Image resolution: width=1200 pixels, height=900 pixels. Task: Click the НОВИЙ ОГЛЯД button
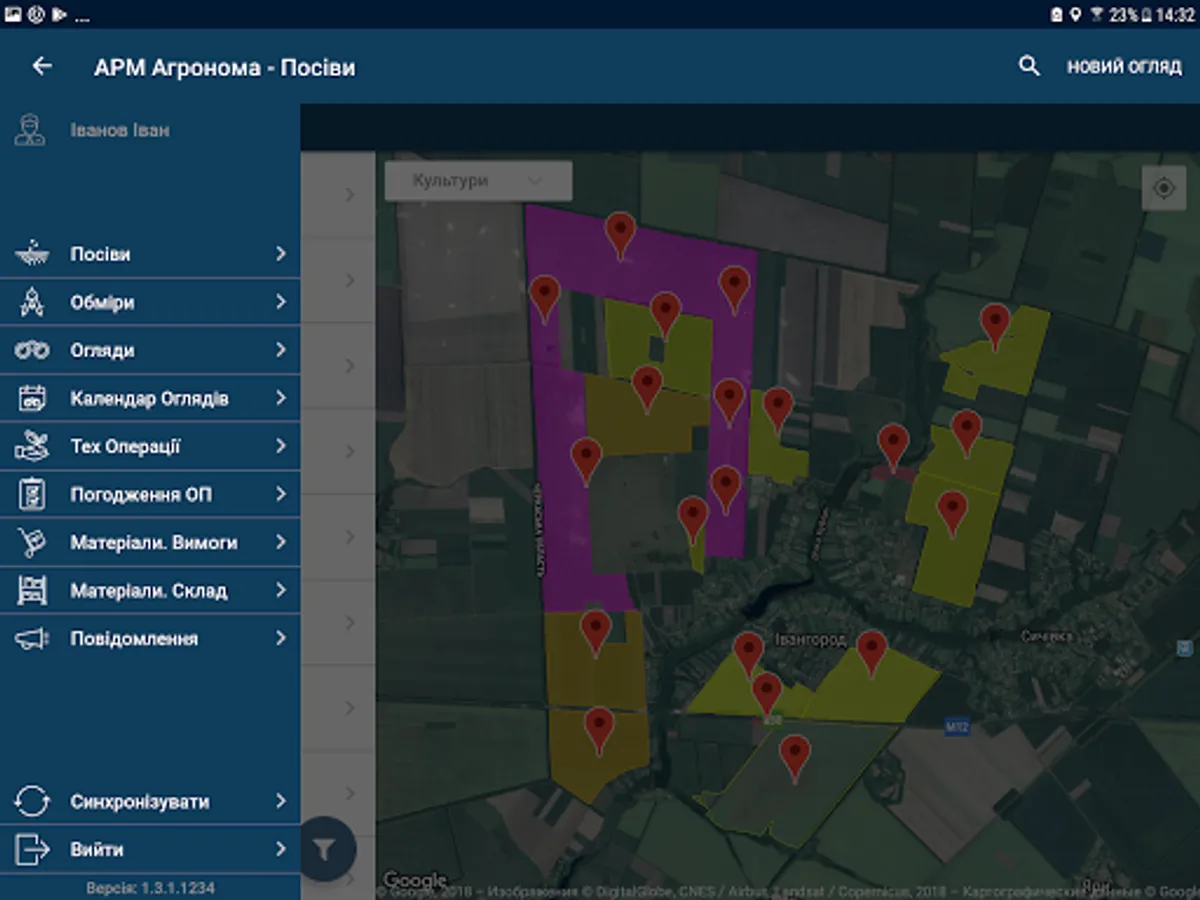tap(1124, 67)
